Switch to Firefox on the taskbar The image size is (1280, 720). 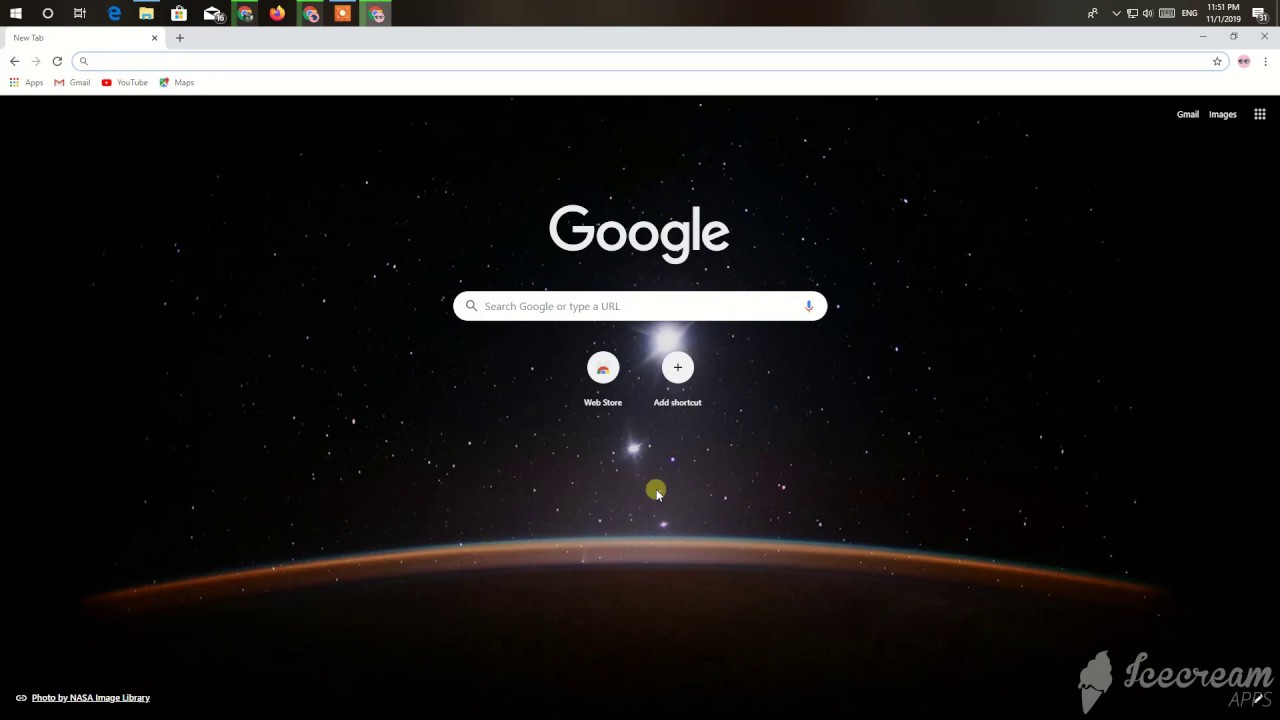click(277, 13)
